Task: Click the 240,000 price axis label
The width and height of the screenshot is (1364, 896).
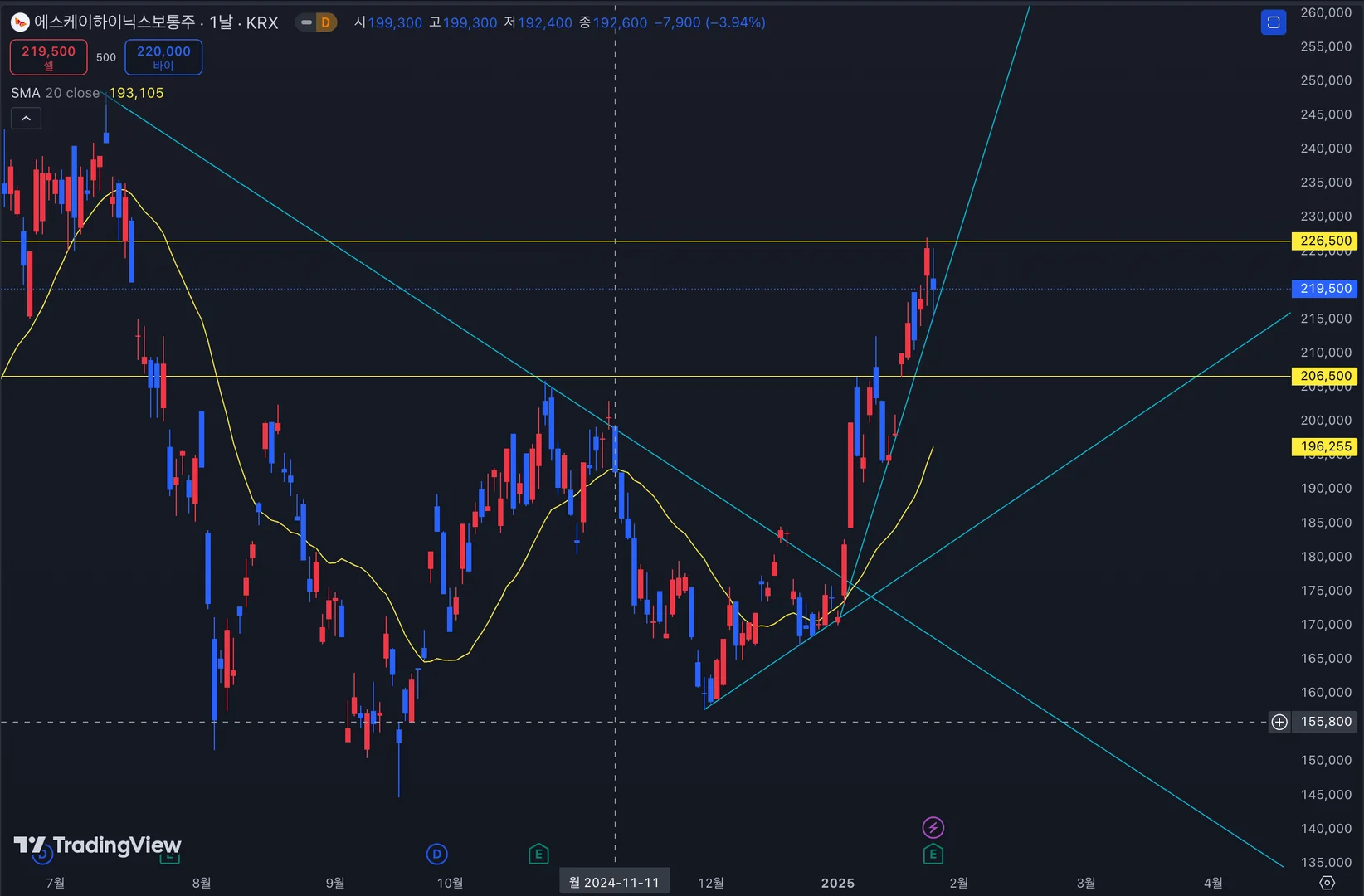Action: 1326,149
